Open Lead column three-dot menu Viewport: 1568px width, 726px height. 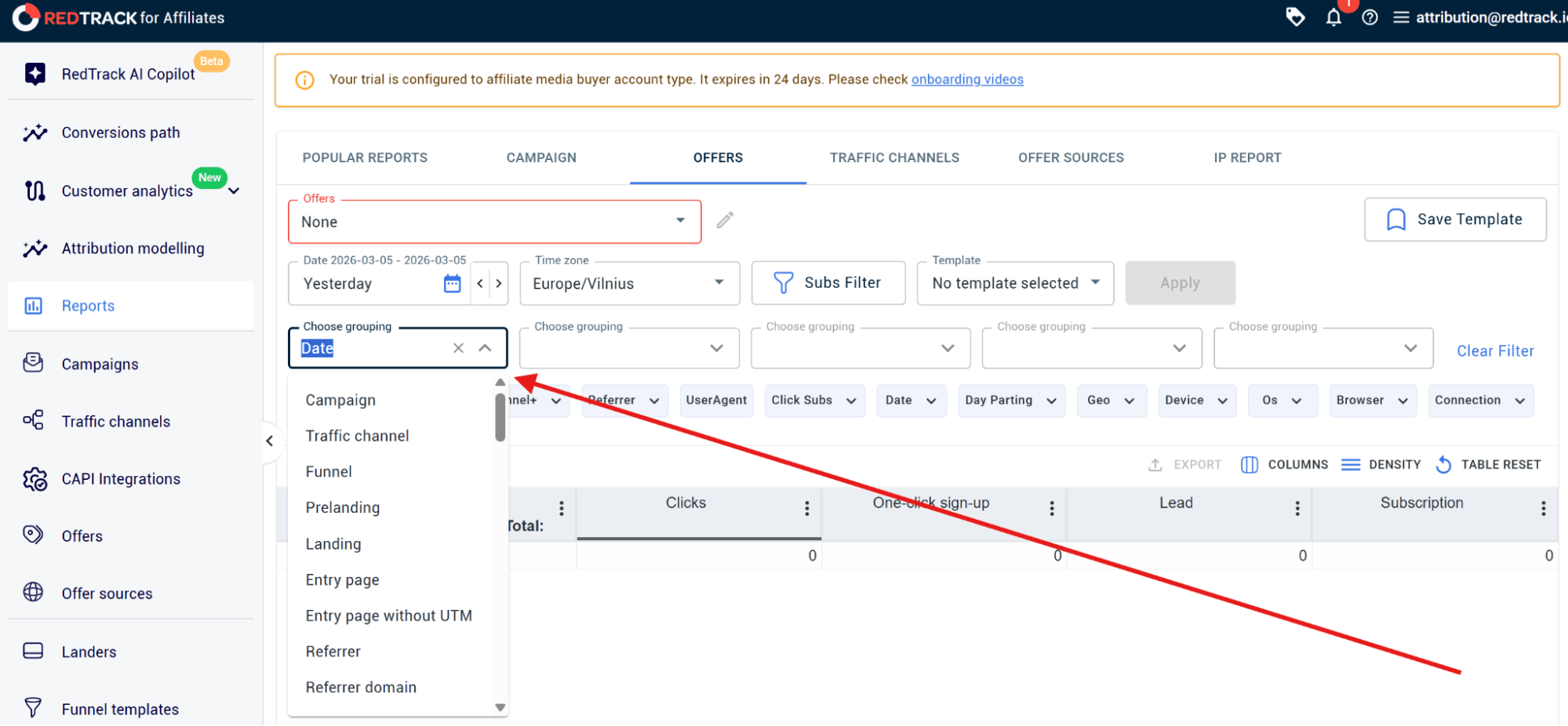[1297, 508]
